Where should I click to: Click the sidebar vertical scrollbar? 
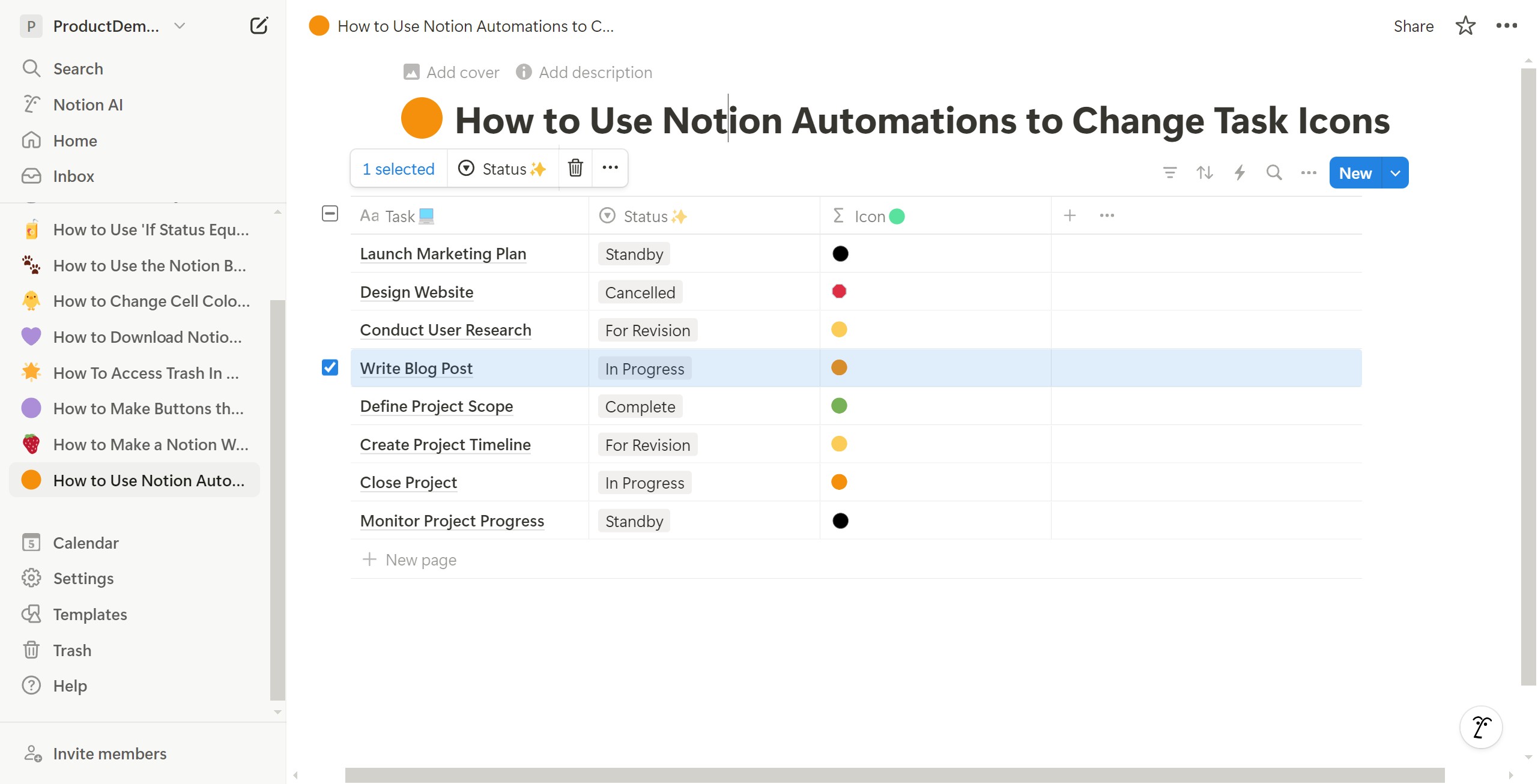(x=277, y=499)
